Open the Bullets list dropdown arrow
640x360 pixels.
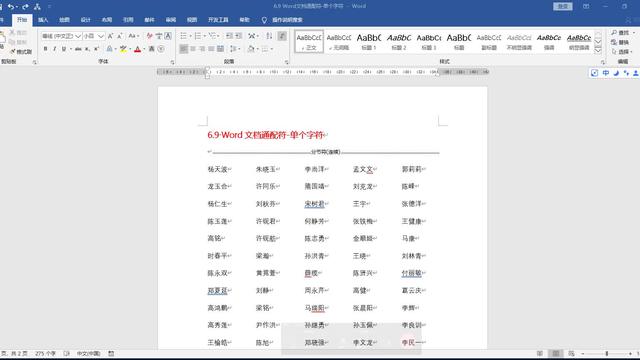pos(190,36)
